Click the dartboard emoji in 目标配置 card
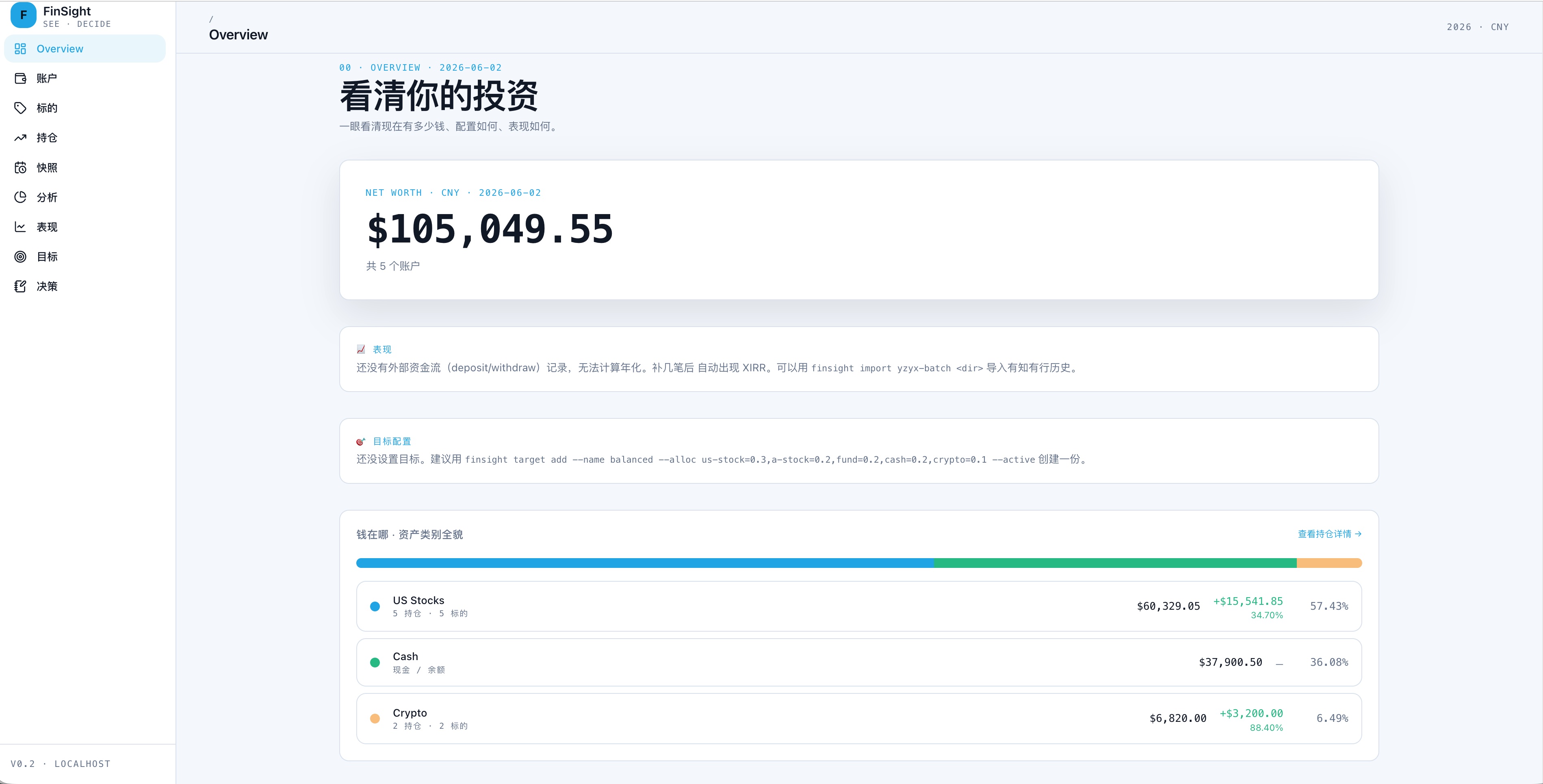The image size is (1543, 784). (361, 442)
